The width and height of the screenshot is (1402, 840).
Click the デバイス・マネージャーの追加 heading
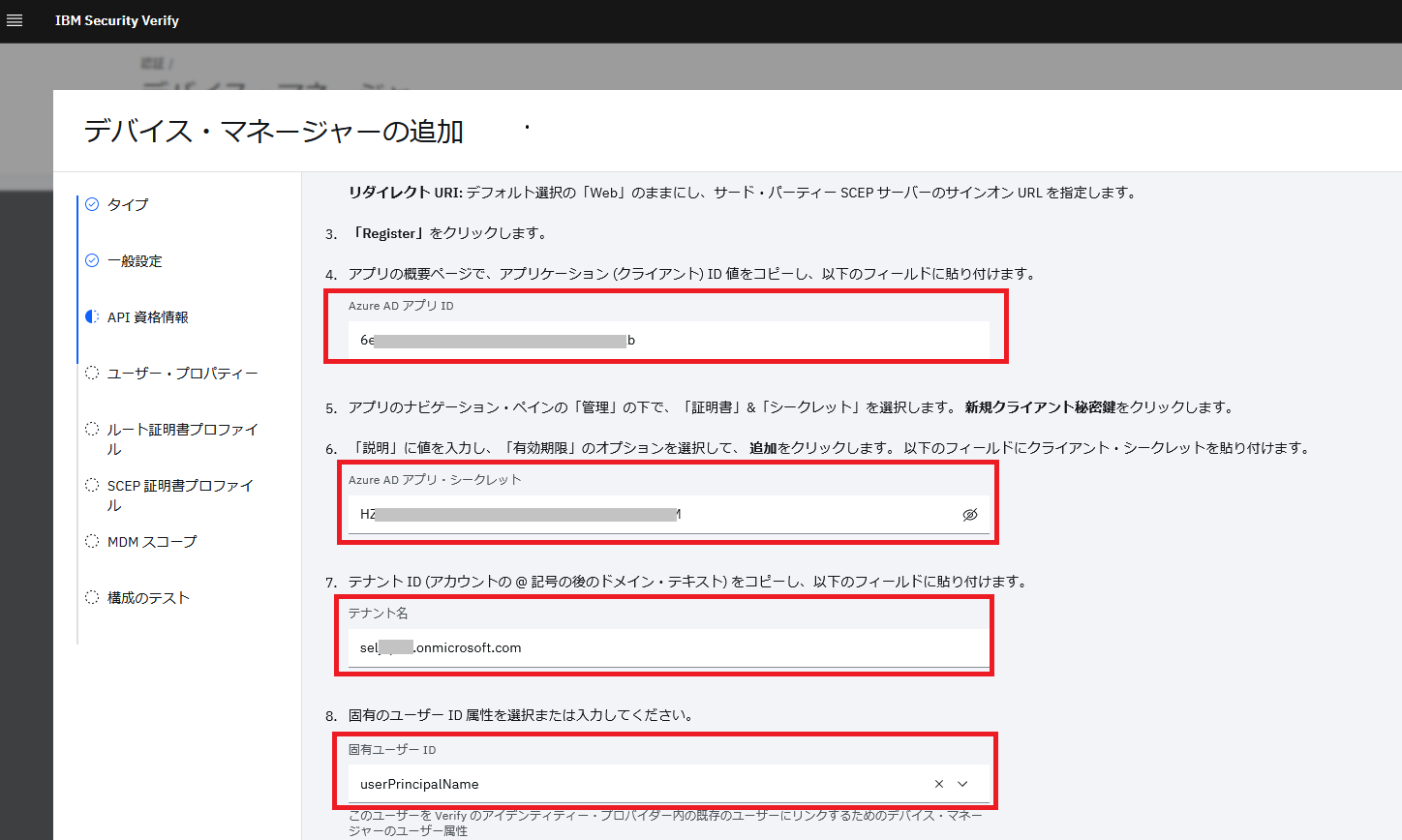(274, 131)
